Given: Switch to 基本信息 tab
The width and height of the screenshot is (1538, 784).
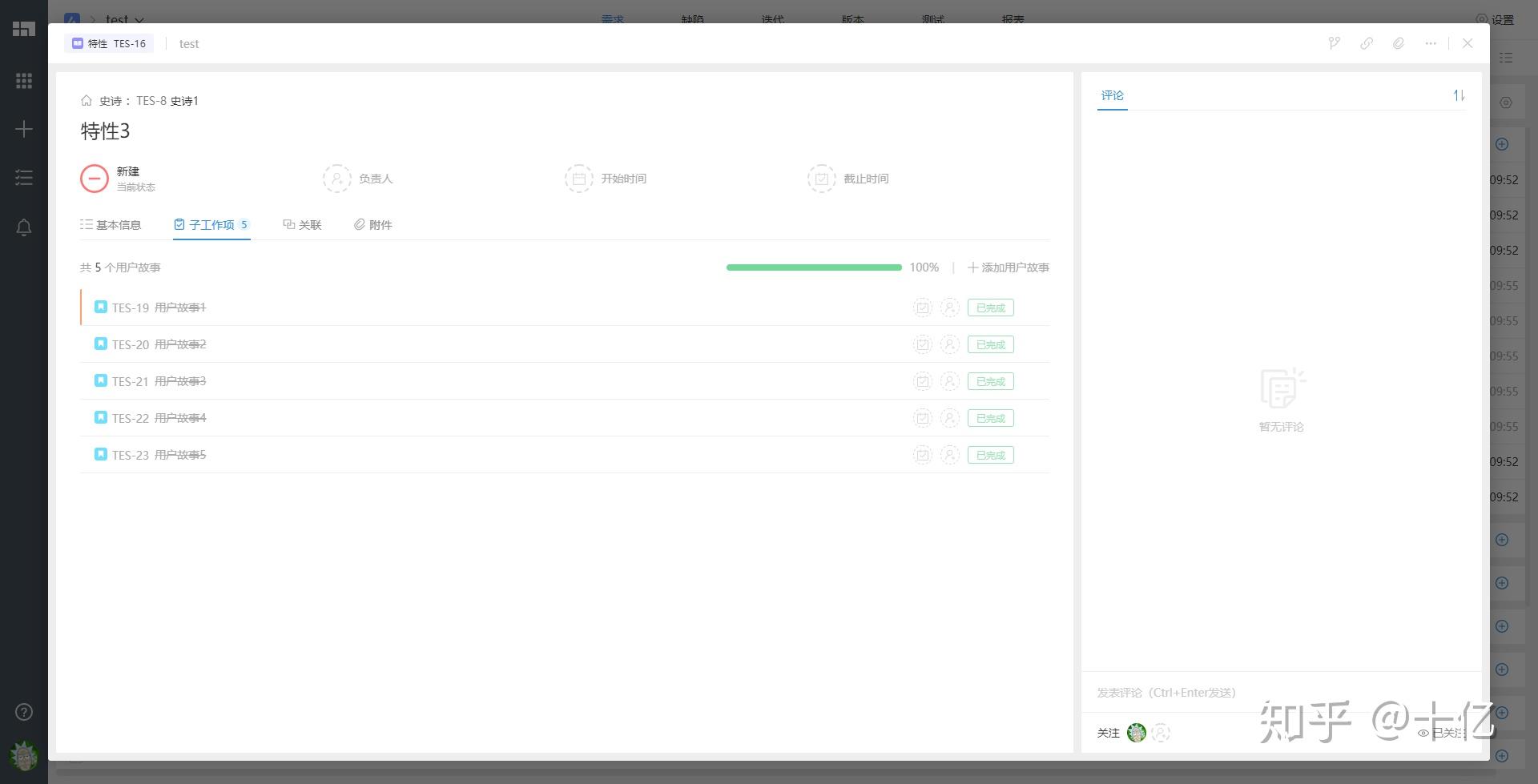Looking at the screenshot, I should (x=111, y=224).
